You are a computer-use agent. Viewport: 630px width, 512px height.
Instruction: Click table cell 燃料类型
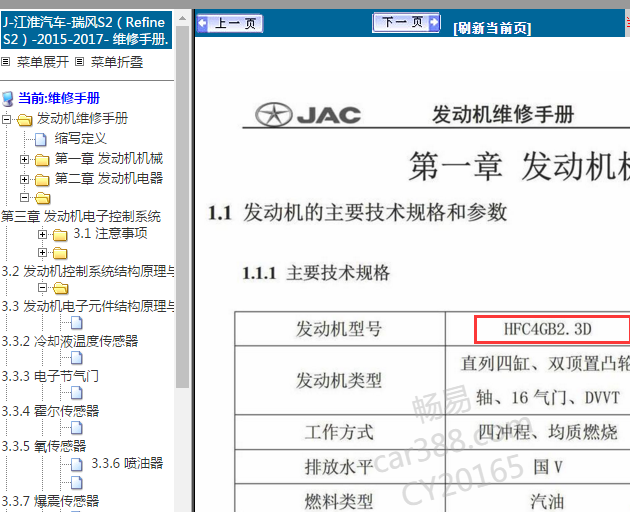(340, 498)
